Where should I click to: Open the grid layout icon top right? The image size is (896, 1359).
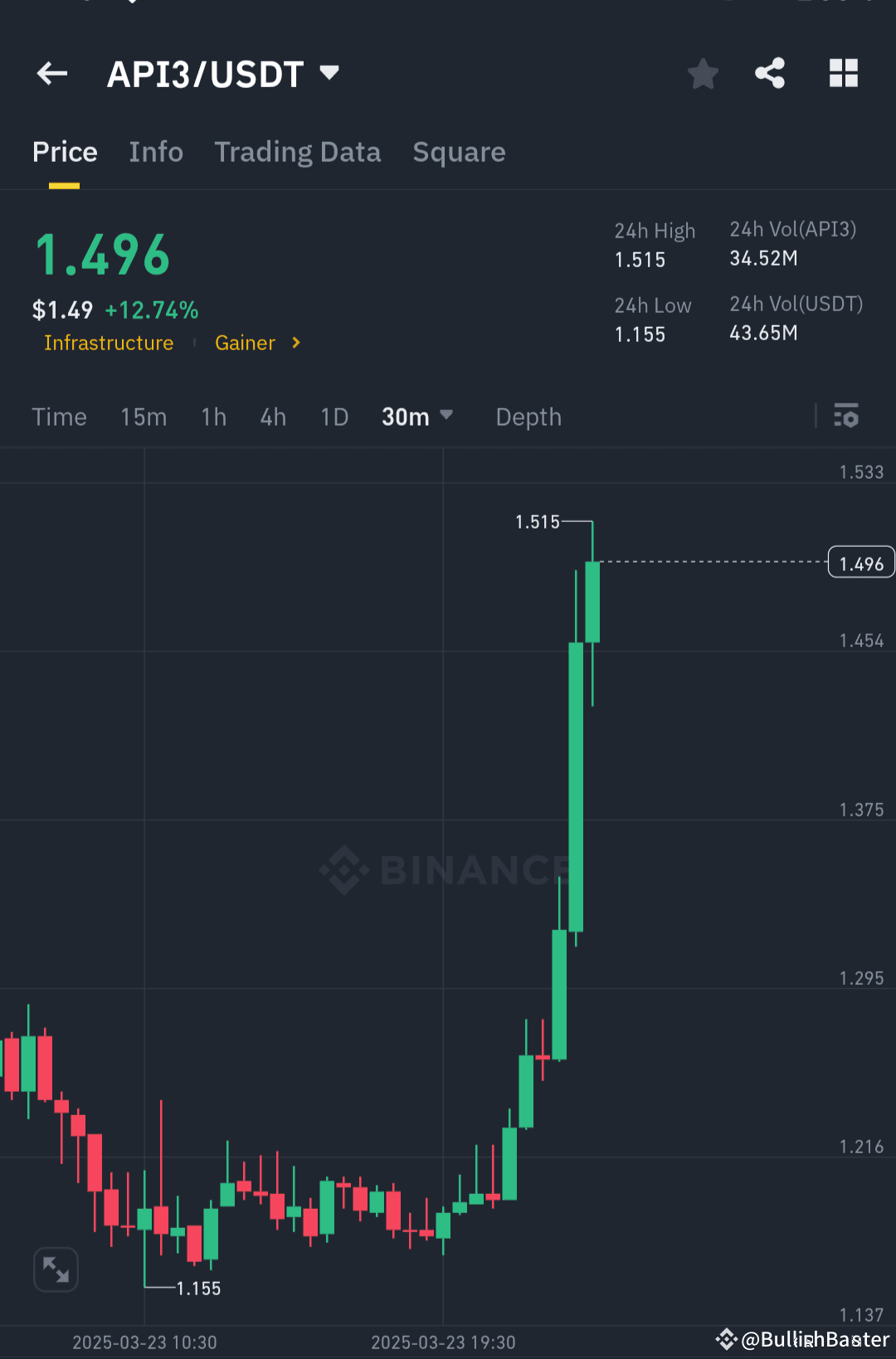click(x=844, y=73)
